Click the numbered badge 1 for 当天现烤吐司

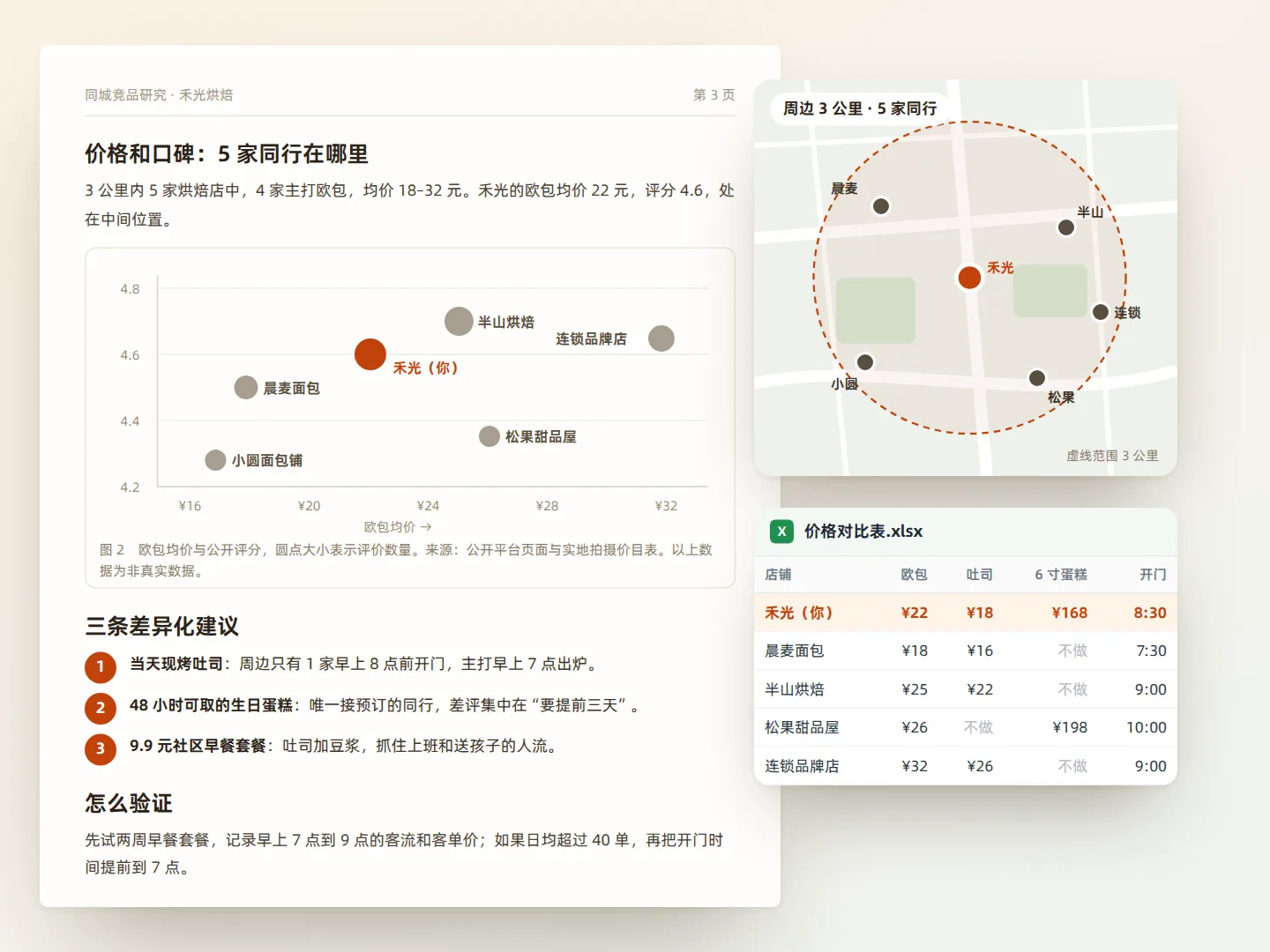pyautogui.click(x=101, y=666)
